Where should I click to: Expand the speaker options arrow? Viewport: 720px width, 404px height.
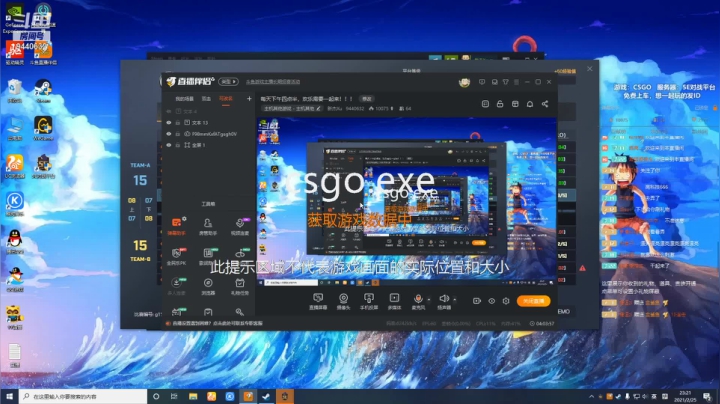[455, 299]
